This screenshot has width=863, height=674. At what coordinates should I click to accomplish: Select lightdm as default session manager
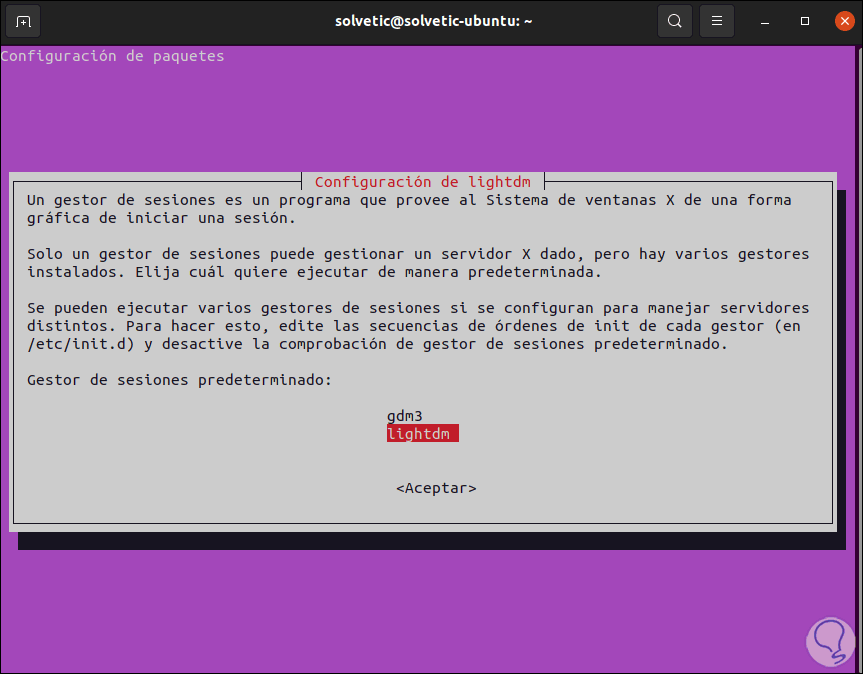pyautogui.click(x=422, y=433)
